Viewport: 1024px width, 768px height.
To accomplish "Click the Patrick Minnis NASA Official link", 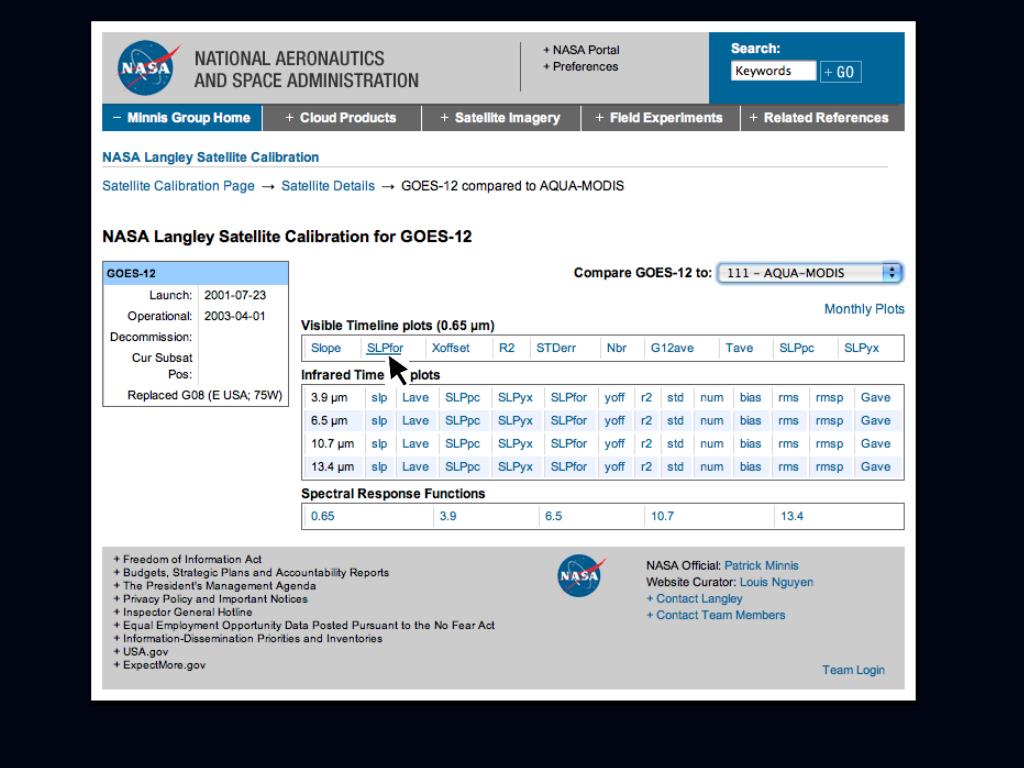I will pyautogui.click(x=761, y=566).
